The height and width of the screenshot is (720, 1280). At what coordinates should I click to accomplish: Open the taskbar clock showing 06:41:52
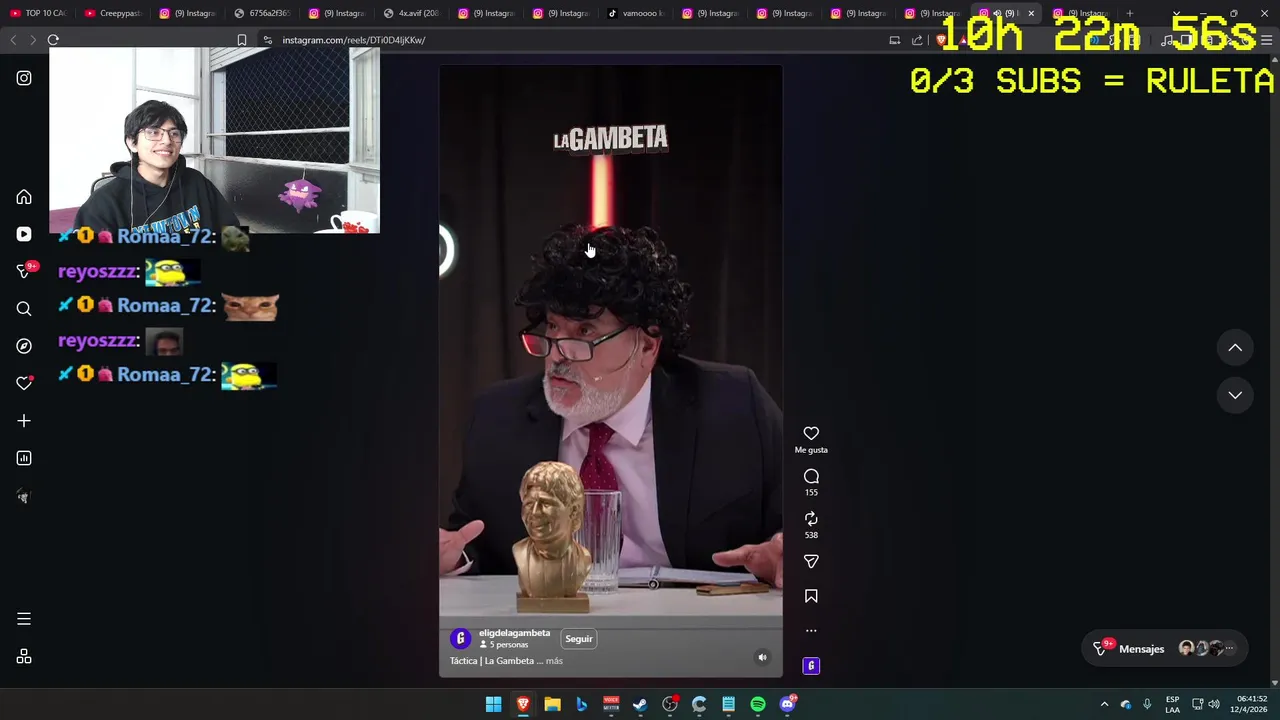coord(1251,705)
